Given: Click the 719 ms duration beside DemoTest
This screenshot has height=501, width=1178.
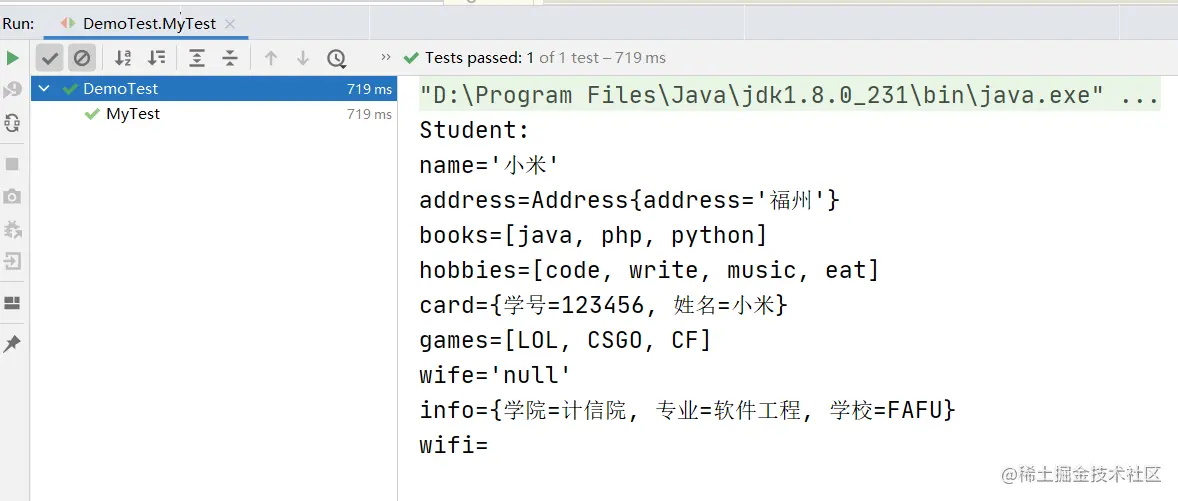Looking at the screenshot, I should tap(369, 89).
